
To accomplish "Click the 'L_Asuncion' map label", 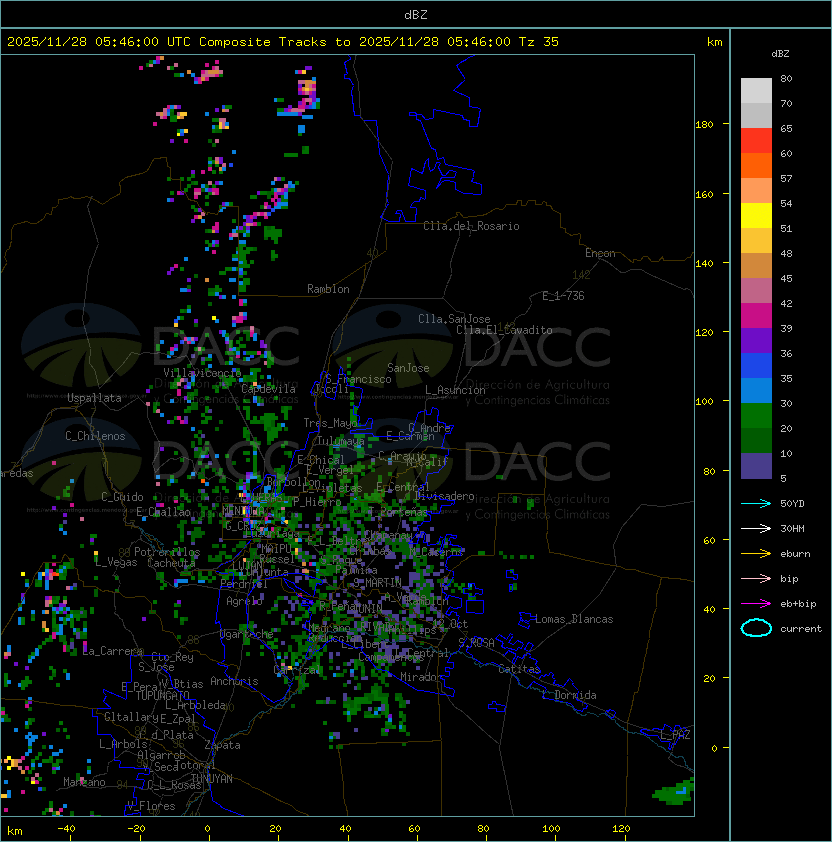I will 455,390.
